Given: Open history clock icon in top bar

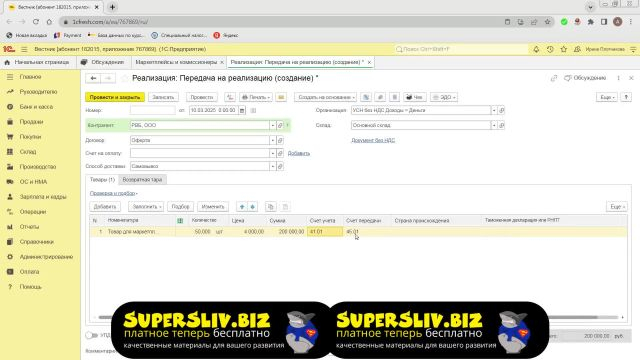Looking at the screenshot, I should [550, 49].
